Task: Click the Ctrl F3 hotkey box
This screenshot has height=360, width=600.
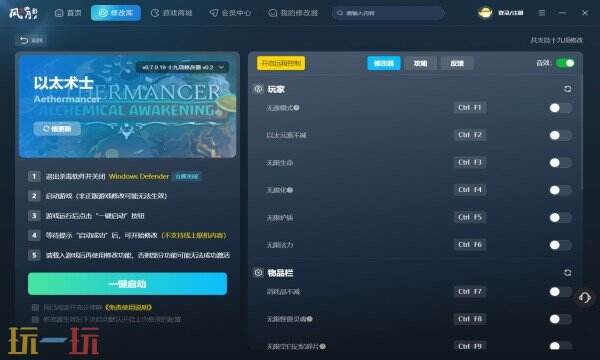Action: coord(470,162)
